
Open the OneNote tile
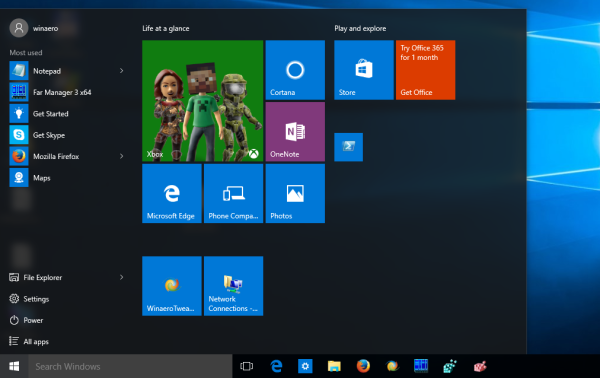[295, 132]
